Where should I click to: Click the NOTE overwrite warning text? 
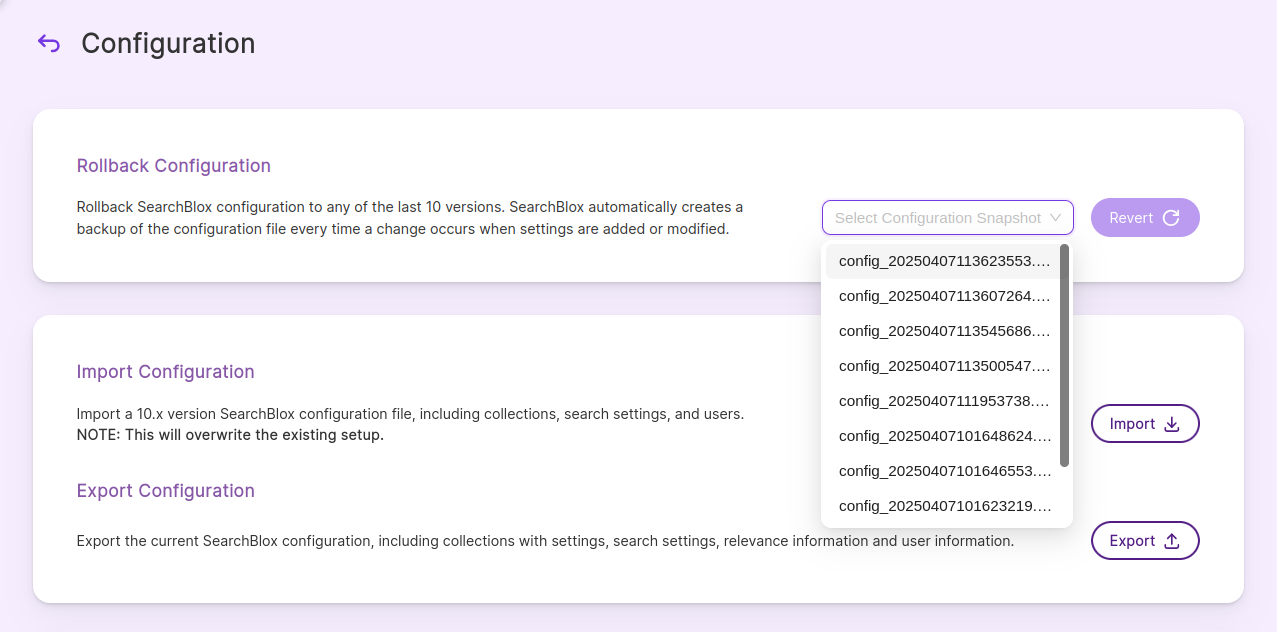pos(230,436)
